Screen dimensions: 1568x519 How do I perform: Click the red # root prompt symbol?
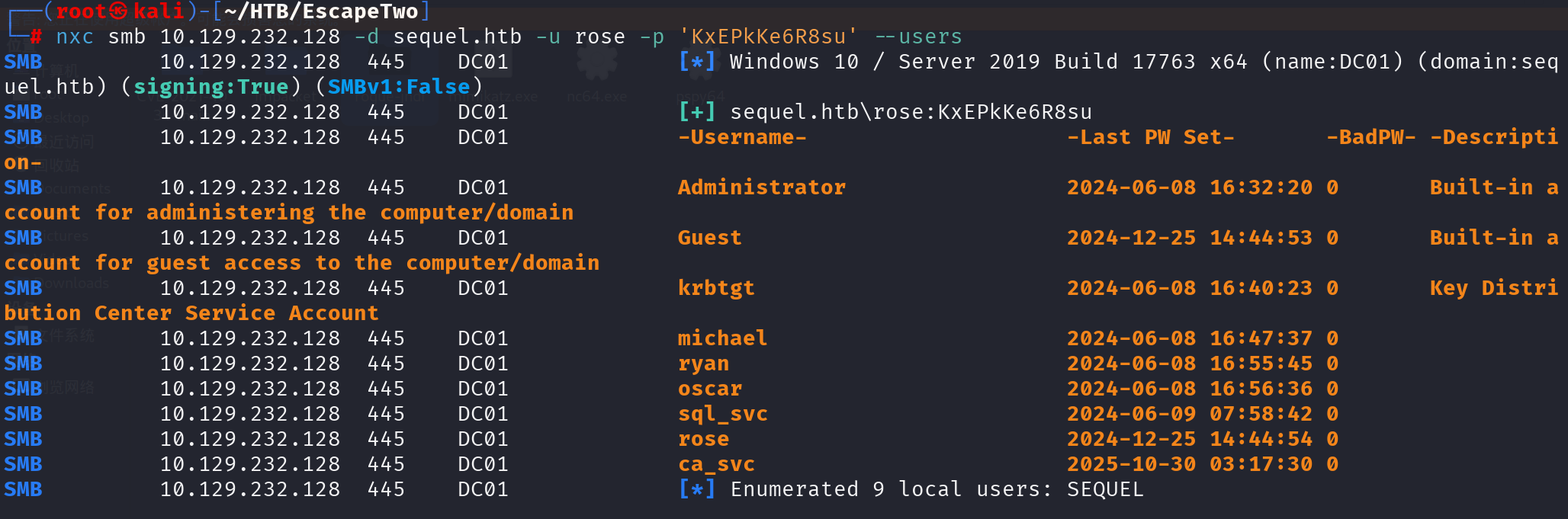(36, 37)
